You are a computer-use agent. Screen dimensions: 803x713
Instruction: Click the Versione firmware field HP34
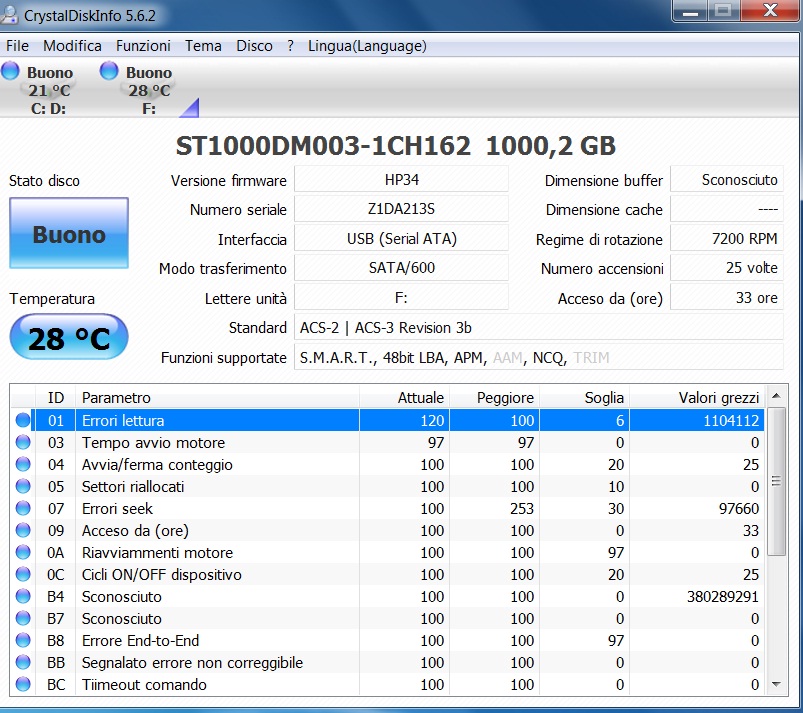[402, 180]
